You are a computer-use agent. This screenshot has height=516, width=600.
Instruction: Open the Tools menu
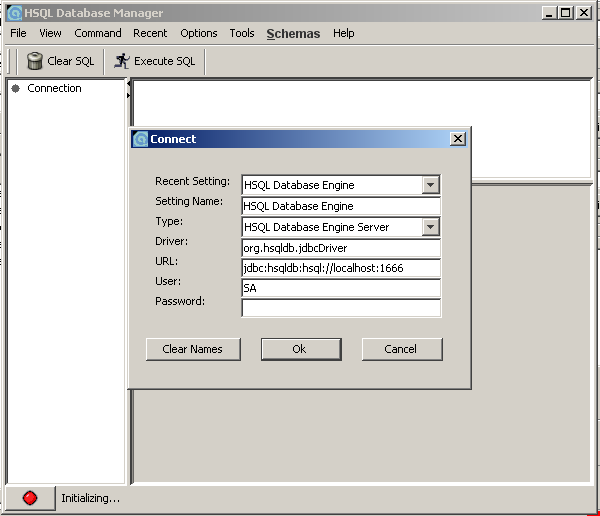[242, 33]
